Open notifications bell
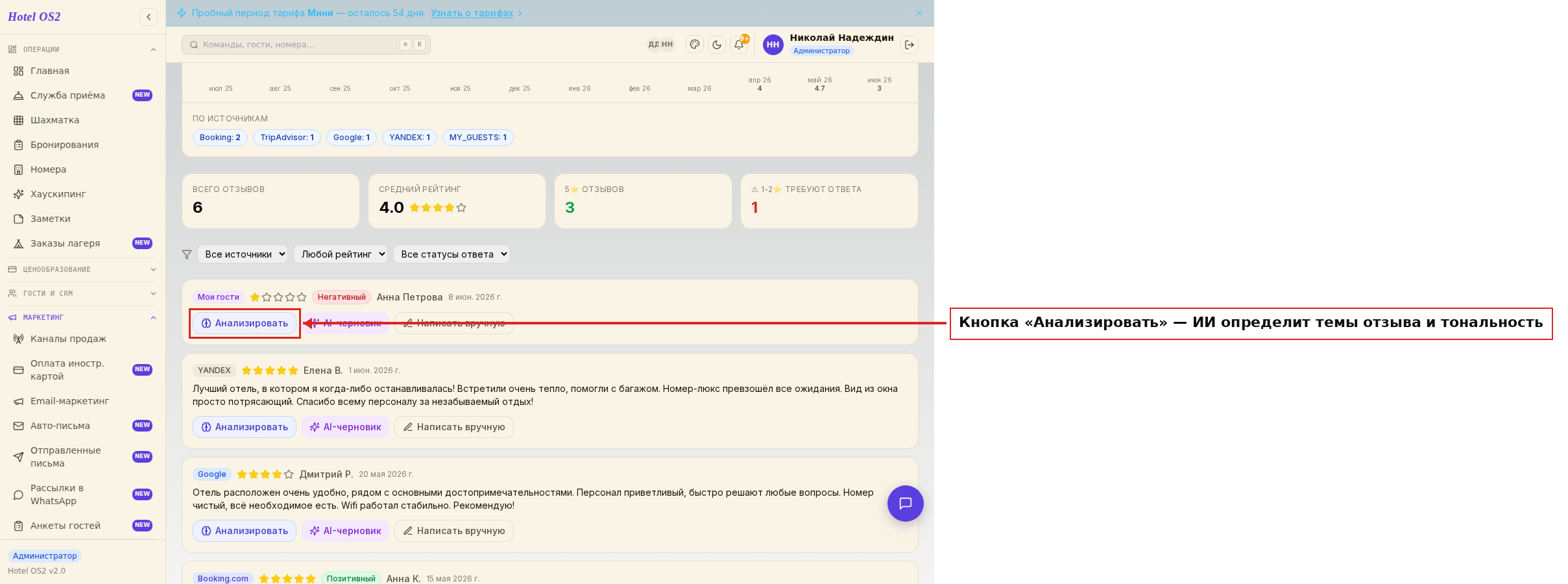 (739, 45)
